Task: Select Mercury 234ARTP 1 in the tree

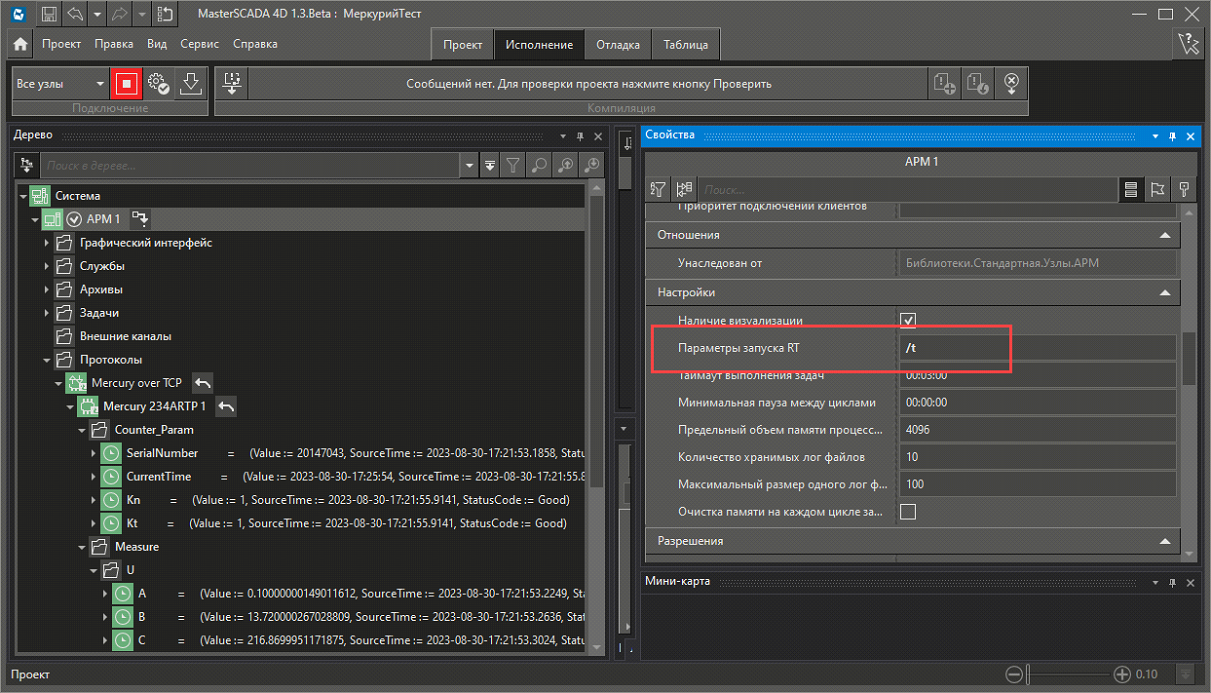Action: pos(154,406)
